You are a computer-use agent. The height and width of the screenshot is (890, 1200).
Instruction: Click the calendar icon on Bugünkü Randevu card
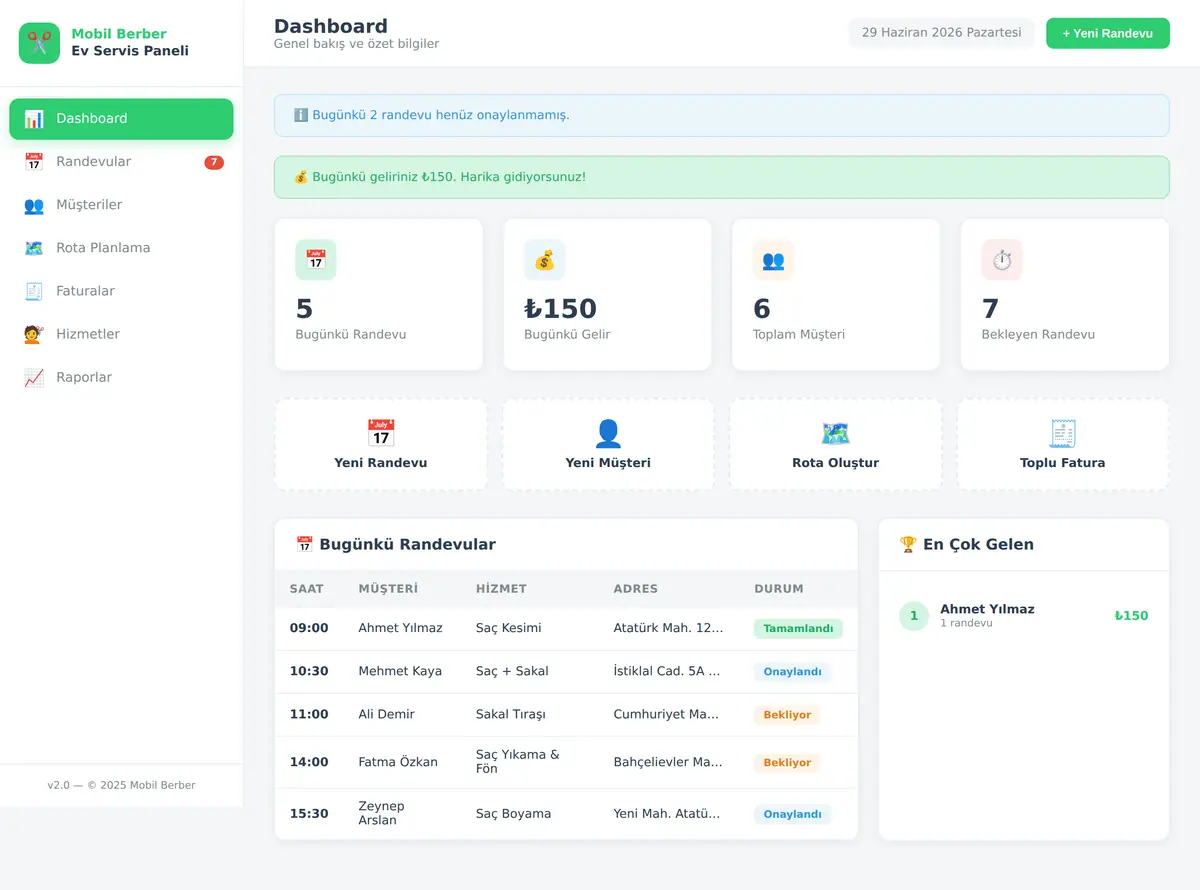point(316,260)
